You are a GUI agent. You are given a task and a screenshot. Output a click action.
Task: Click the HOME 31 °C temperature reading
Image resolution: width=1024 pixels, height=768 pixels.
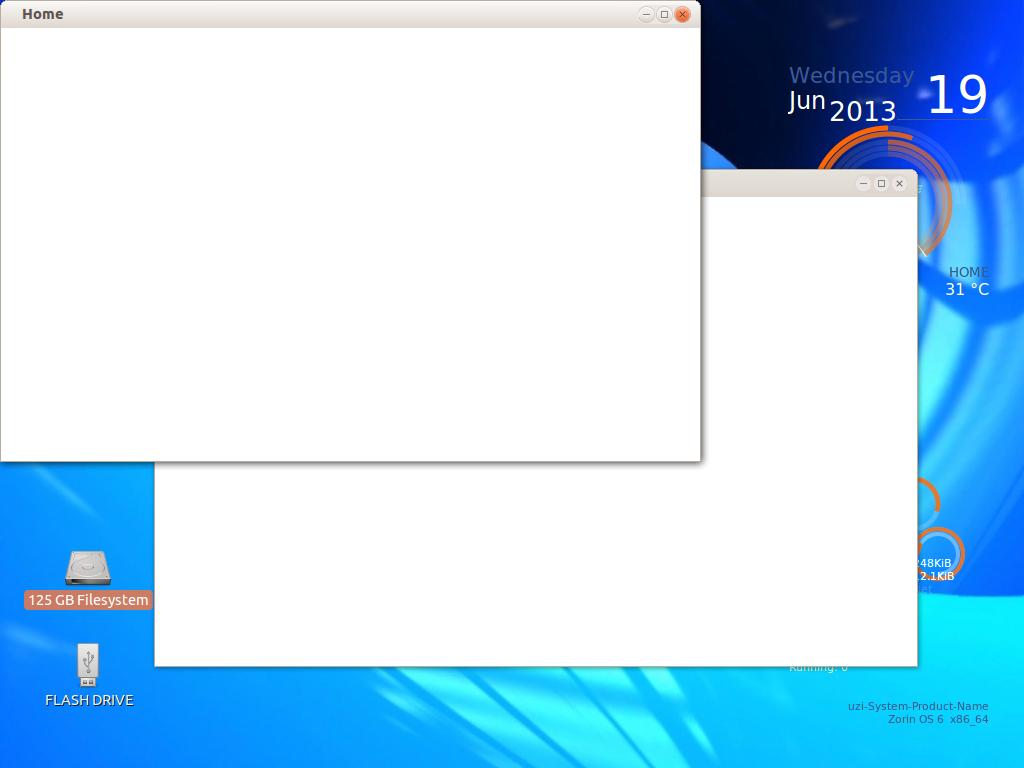[x=967, y=289]
